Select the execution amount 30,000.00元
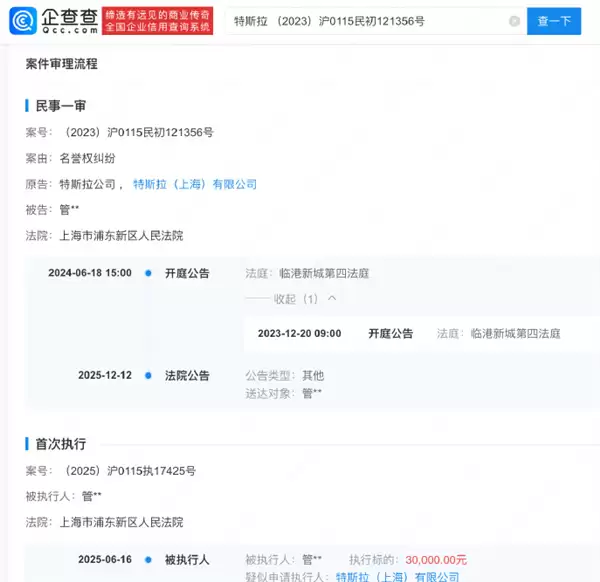 tap(436, 560)
